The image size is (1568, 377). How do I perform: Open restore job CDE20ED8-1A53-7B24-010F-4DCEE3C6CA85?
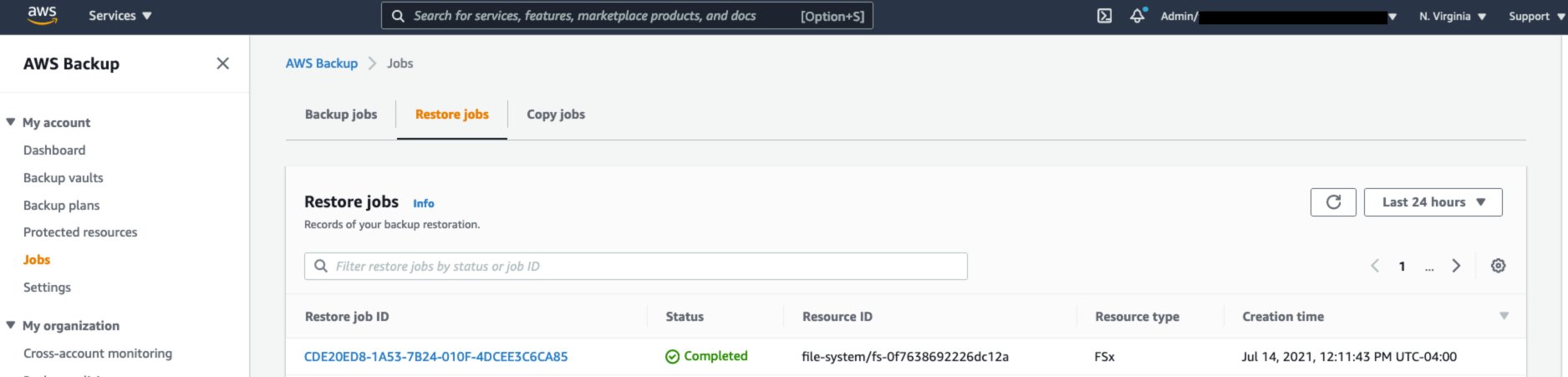436,357
